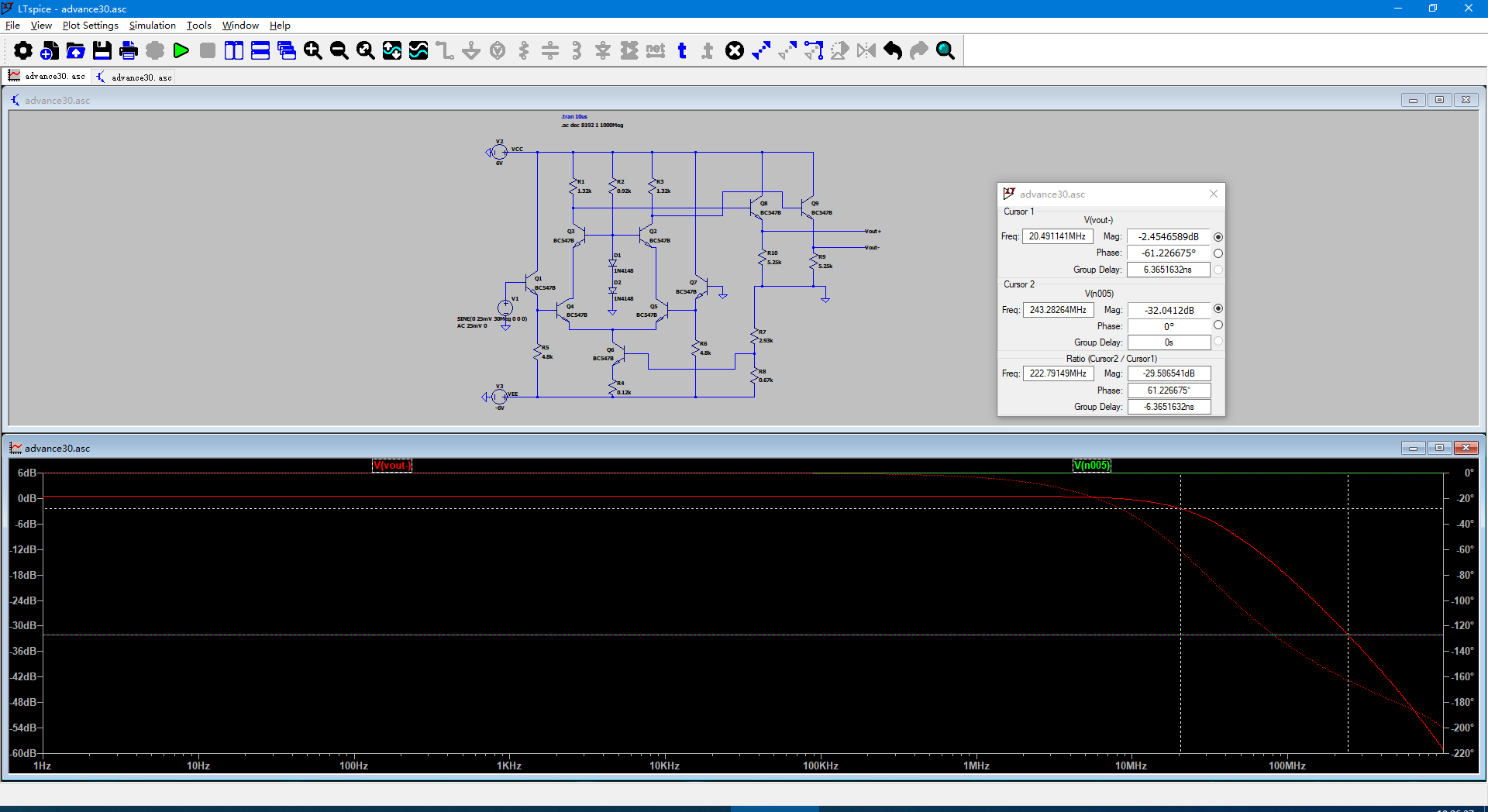This screenshot has width=1488, height=812.
Task: Select the Rotate tool icon
Action: coord(840,50)
